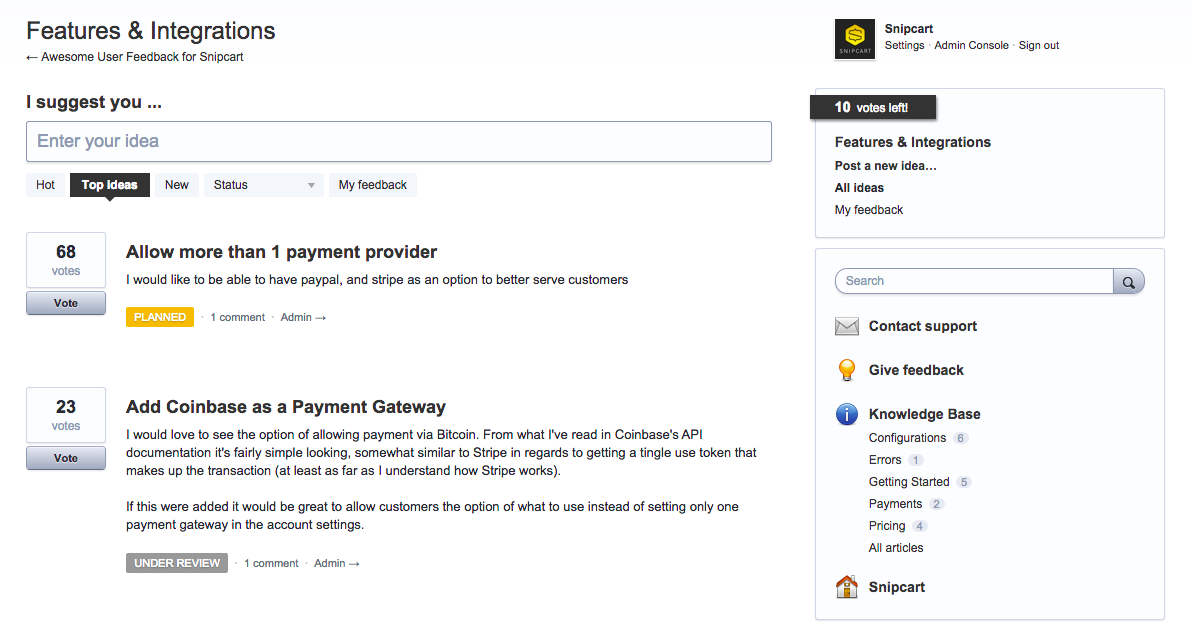Open Pricing knowledge base topic
The height and width of the screenshot is (630, 1192).
pos(887,526)
